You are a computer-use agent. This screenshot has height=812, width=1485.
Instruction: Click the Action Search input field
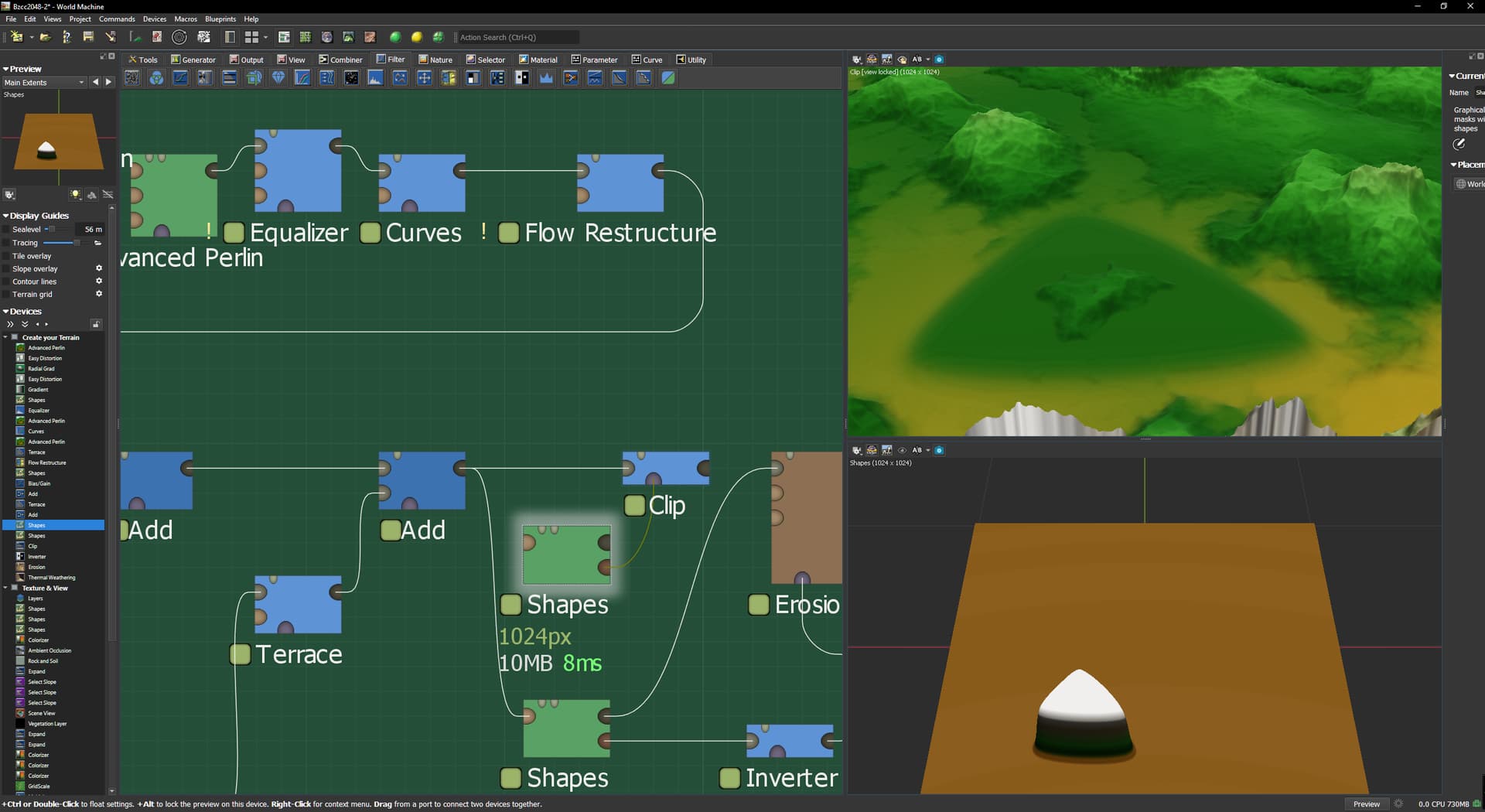pyautogui.click(x=516, y=37)
